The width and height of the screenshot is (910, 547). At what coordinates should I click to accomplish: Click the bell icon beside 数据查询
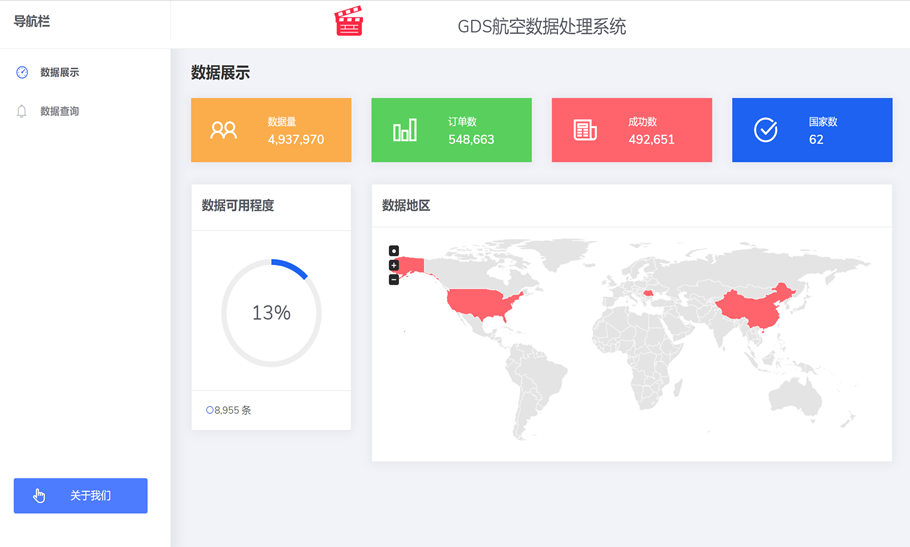click(22, 111)
